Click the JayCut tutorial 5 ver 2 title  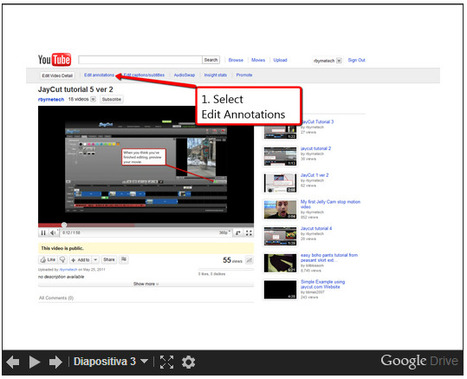[x=75, y=89]
